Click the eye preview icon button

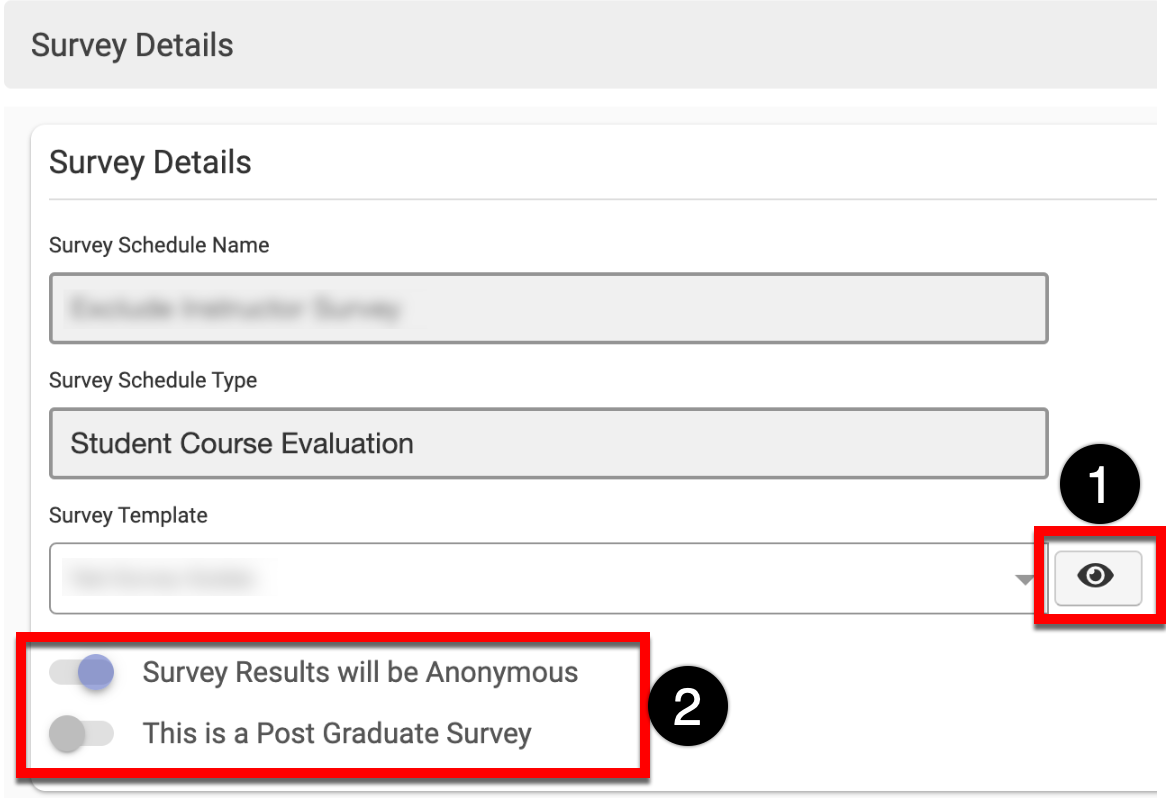[1098, 576]
